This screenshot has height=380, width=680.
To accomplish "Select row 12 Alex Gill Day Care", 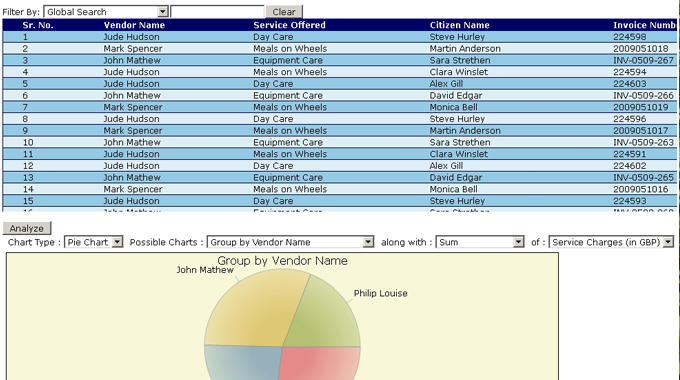I will tap(340, 166).
